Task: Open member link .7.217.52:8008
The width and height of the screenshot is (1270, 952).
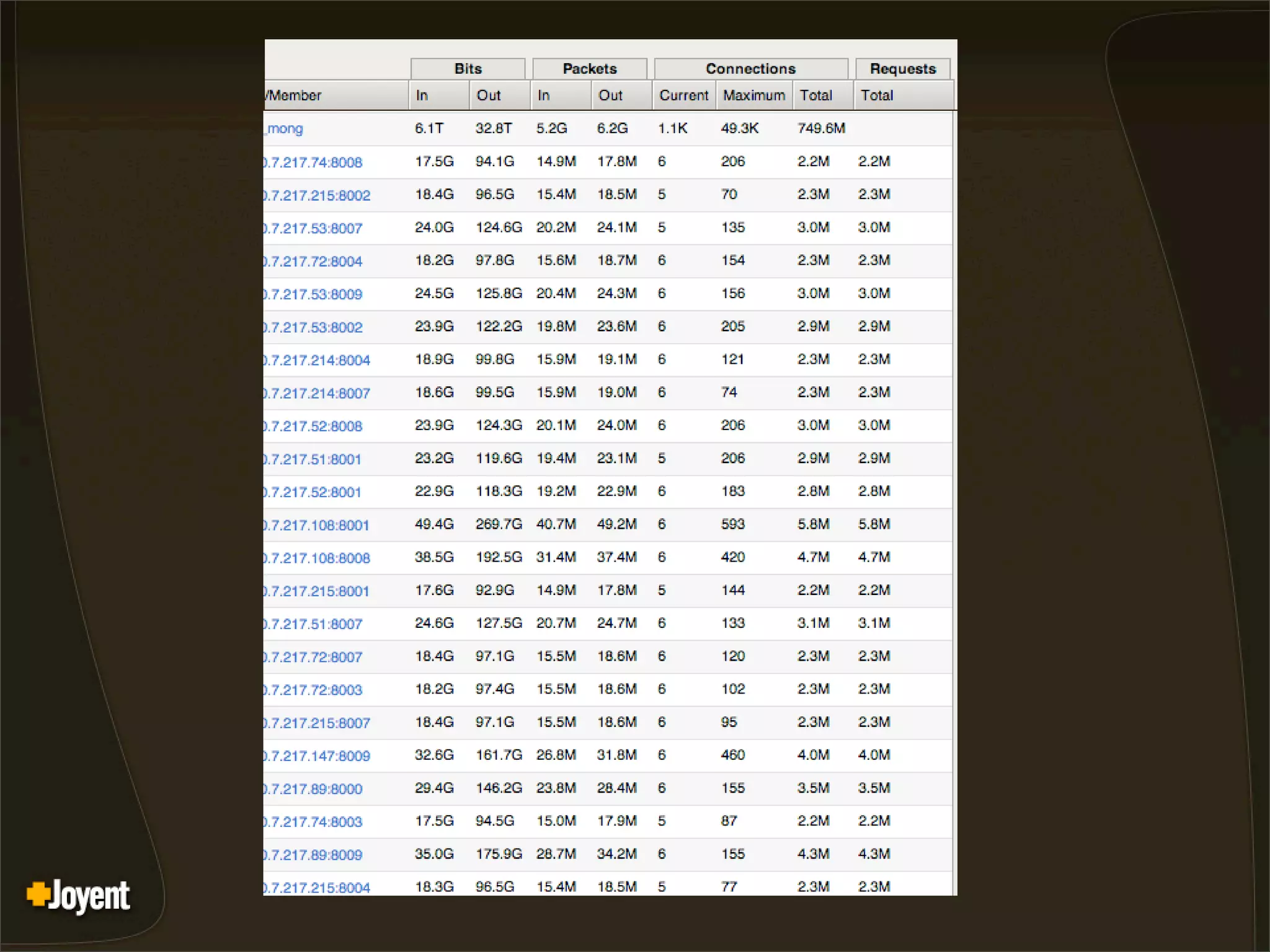Action: [313, 426]
